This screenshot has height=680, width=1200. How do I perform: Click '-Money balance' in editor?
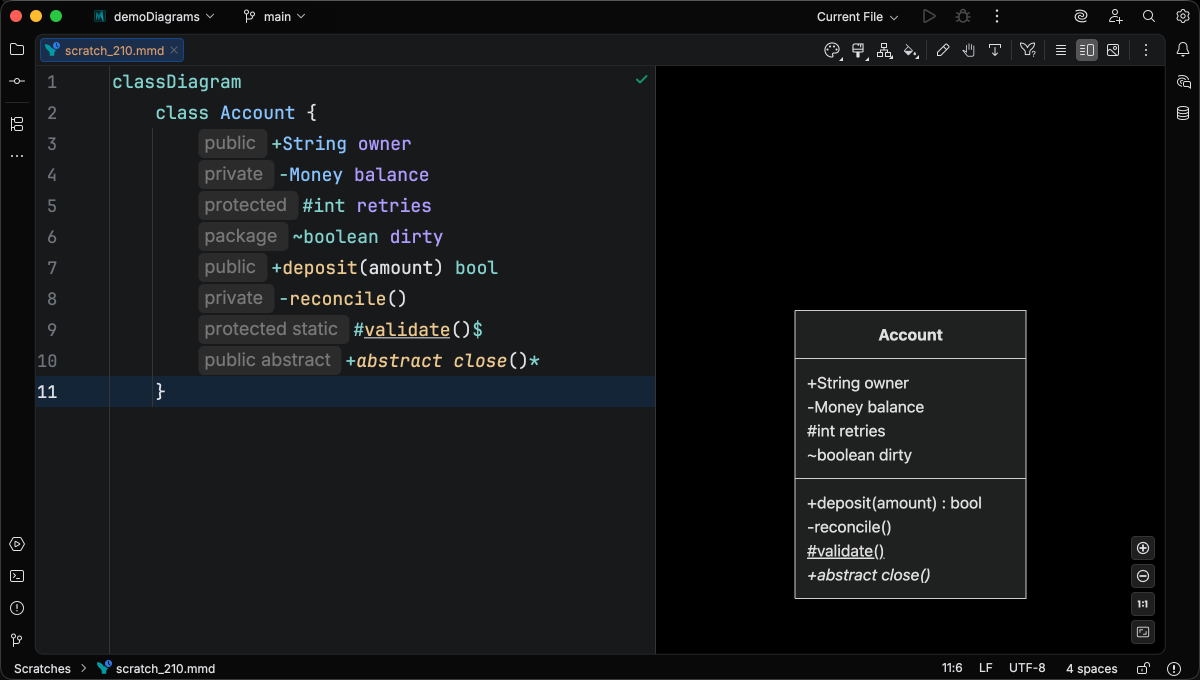point(354,175)
